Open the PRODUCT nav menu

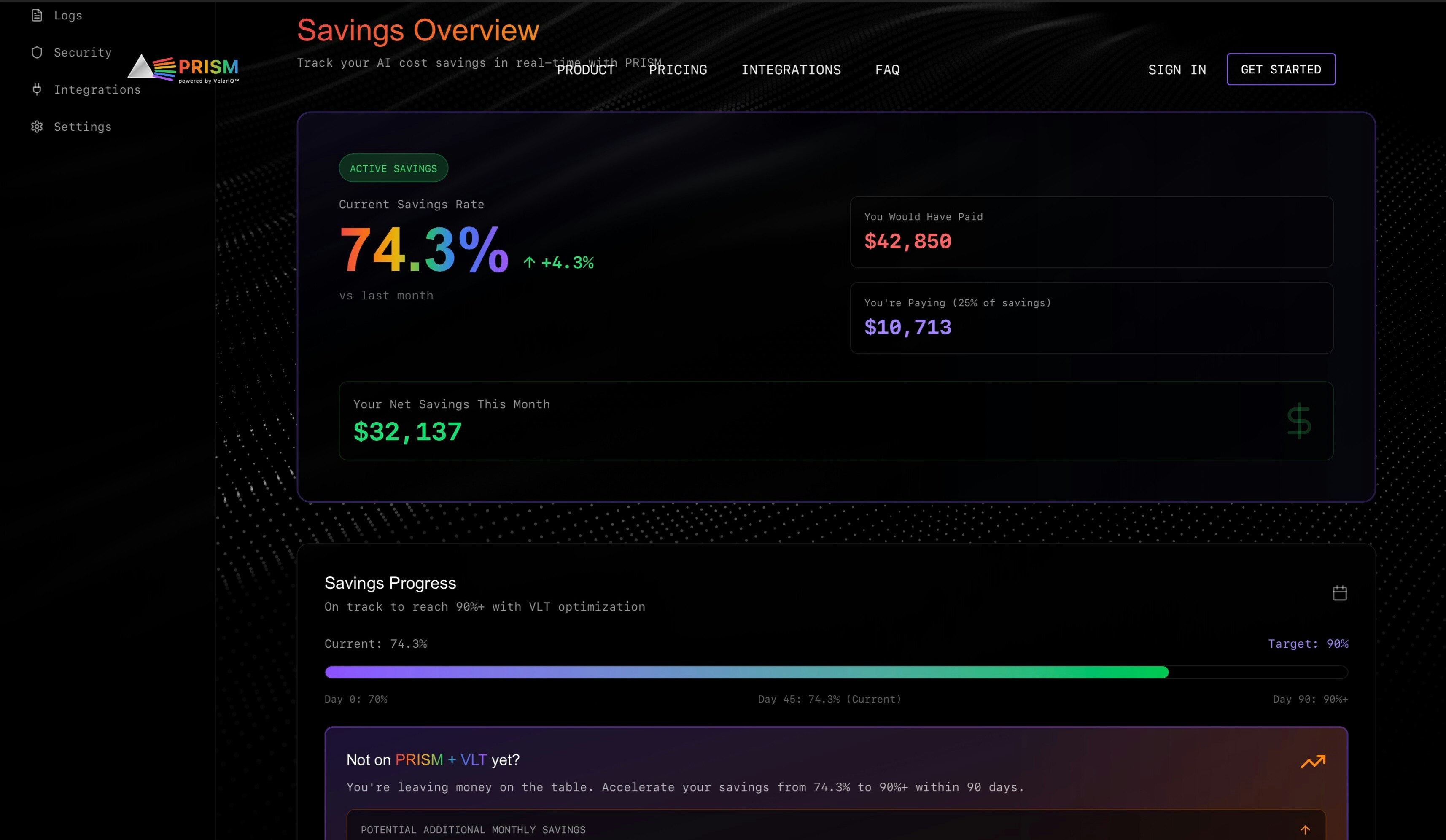[585, 70]
